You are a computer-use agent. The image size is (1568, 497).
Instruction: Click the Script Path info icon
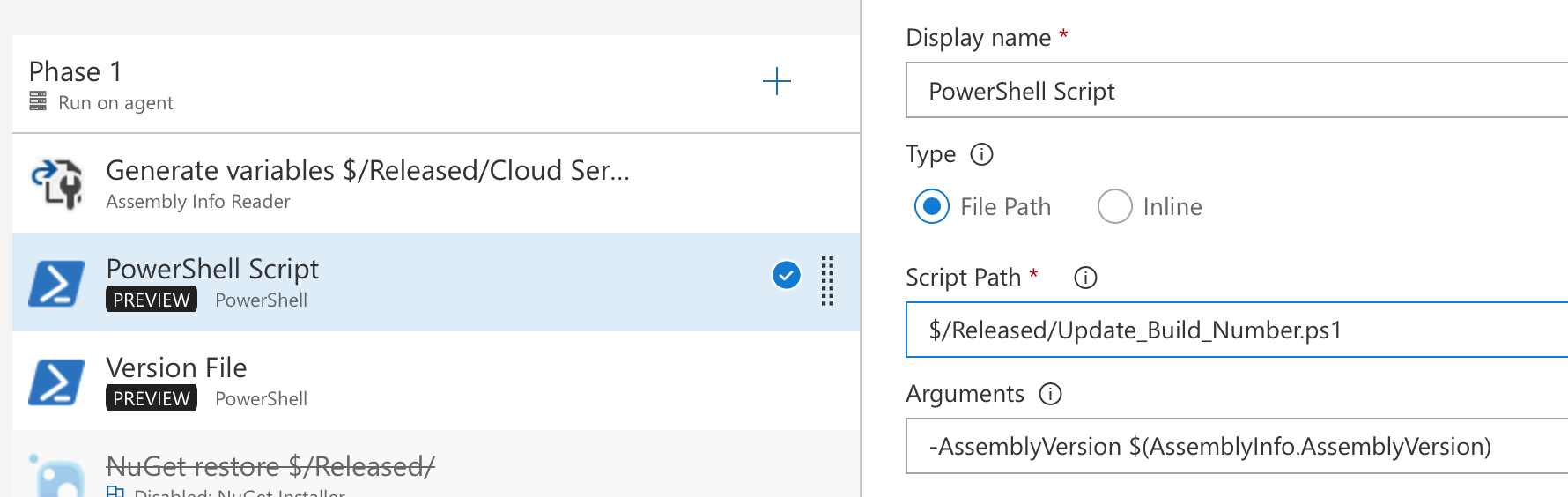coord(1085,278)
